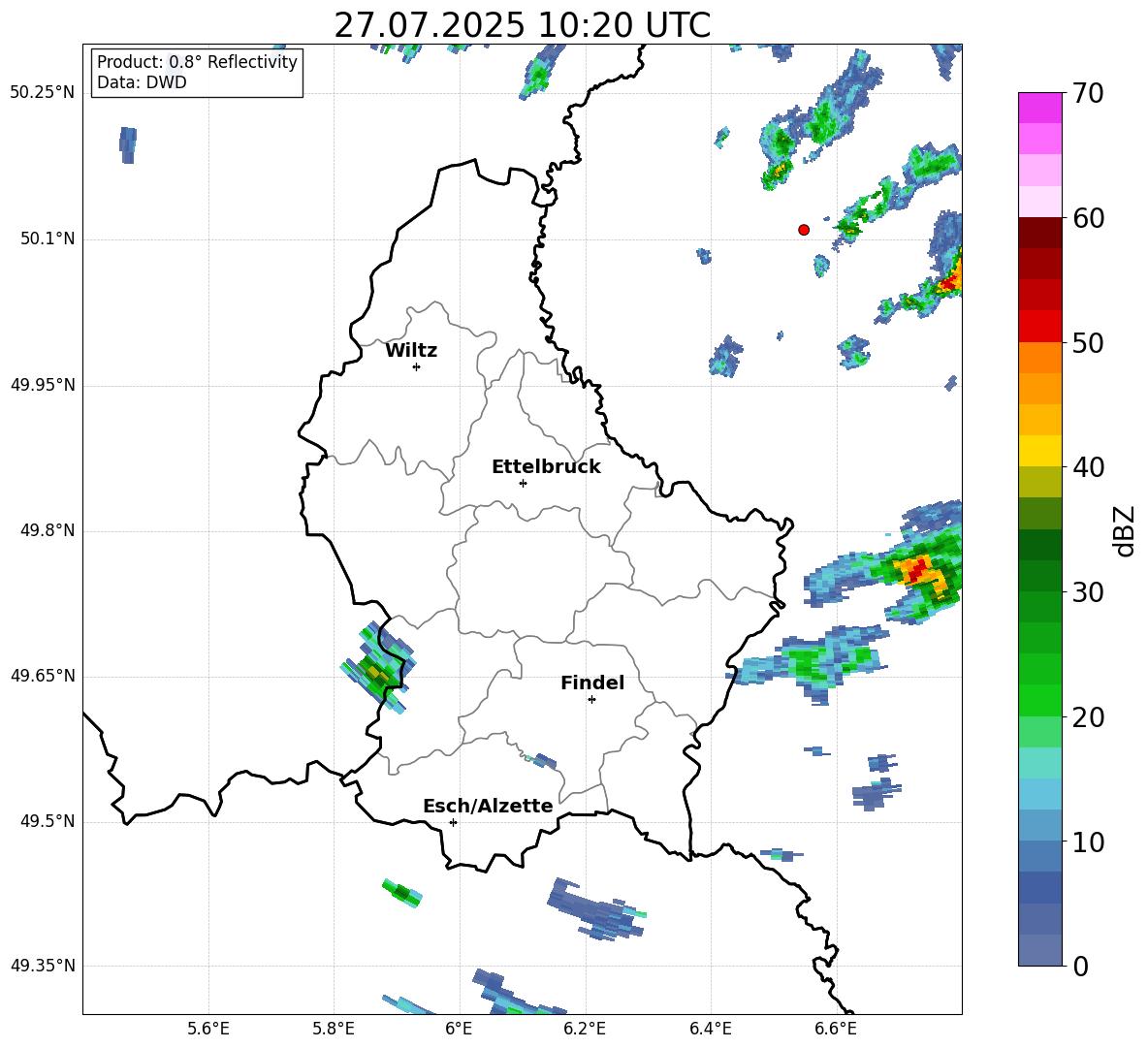Click the cross marker below Findel
Image resolution: width=1148 pixels, height=1048 pixels.
tap(591, 700)
